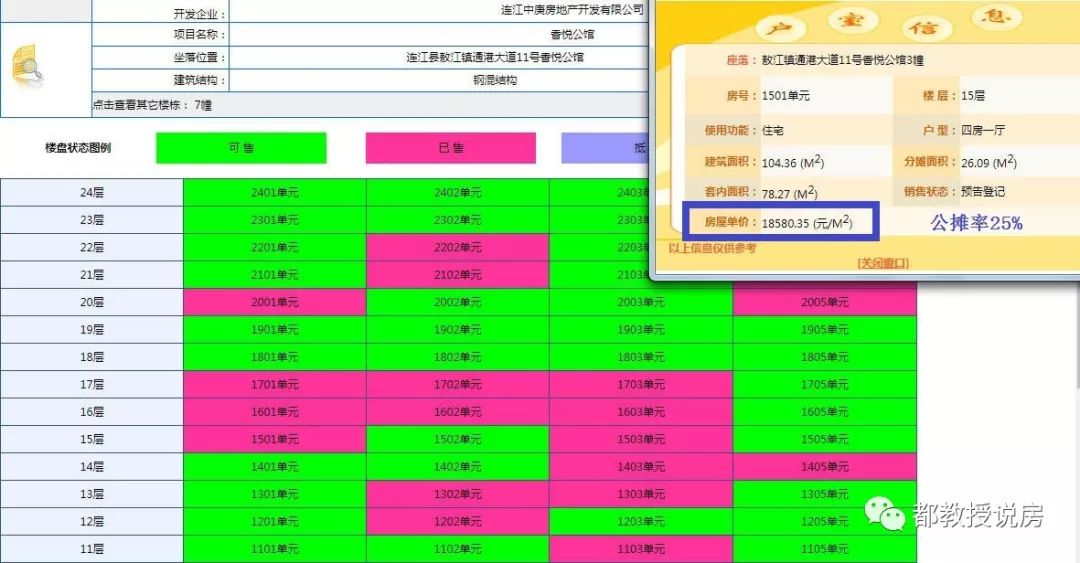
Task: Open the 7幢 building link
Action: click(x=202, y=105)
